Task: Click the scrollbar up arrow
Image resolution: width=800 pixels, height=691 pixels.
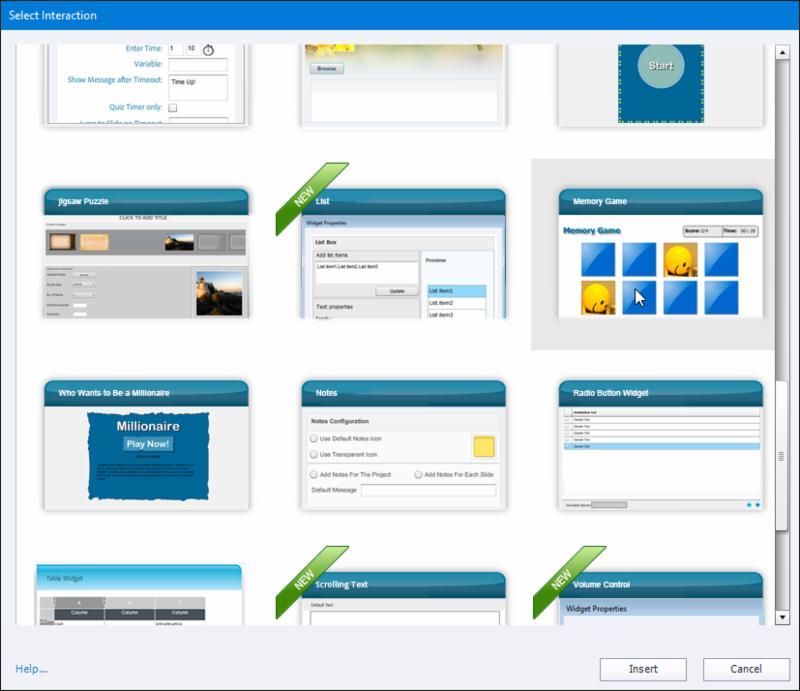Action: tap(782, 52)
